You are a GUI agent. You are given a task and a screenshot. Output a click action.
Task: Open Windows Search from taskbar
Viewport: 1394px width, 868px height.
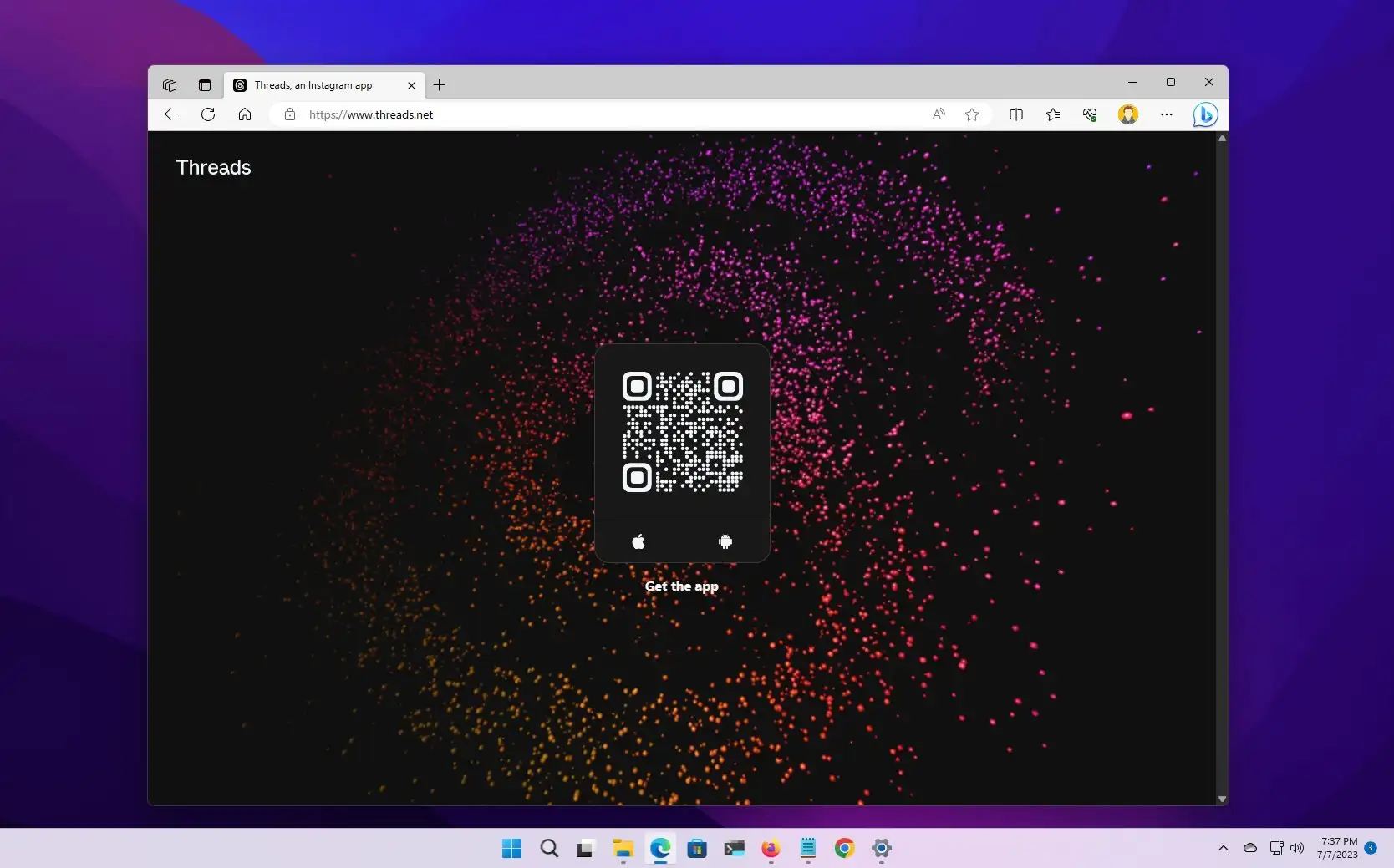pyautogui.click(x=549, y=849)
